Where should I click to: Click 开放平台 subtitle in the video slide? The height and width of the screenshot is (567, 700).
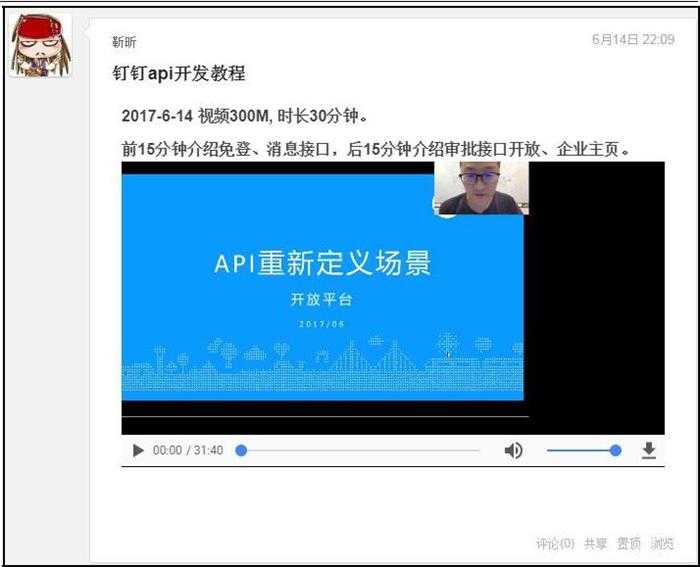pos(321,299)
